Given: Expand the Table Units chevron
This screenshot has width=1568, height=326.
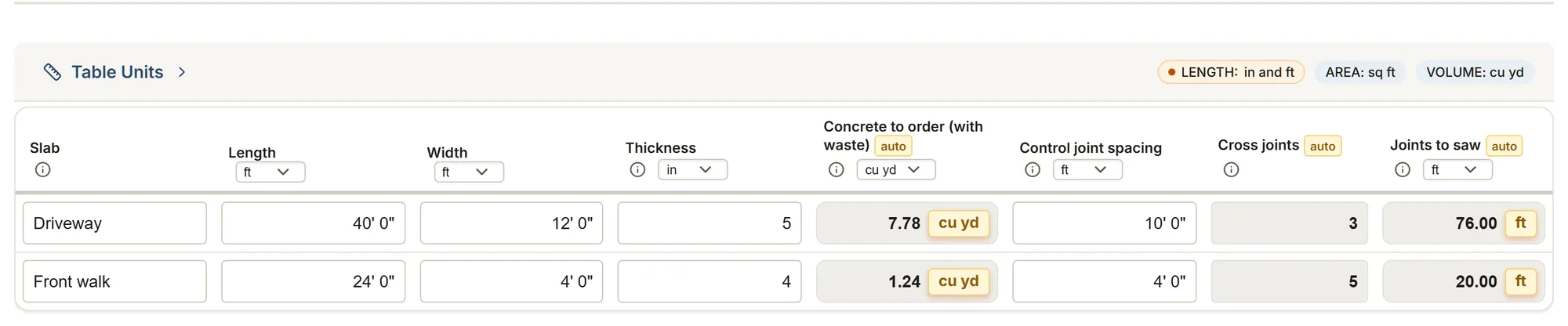Looking at the screenshot, I should click(182, 72).
